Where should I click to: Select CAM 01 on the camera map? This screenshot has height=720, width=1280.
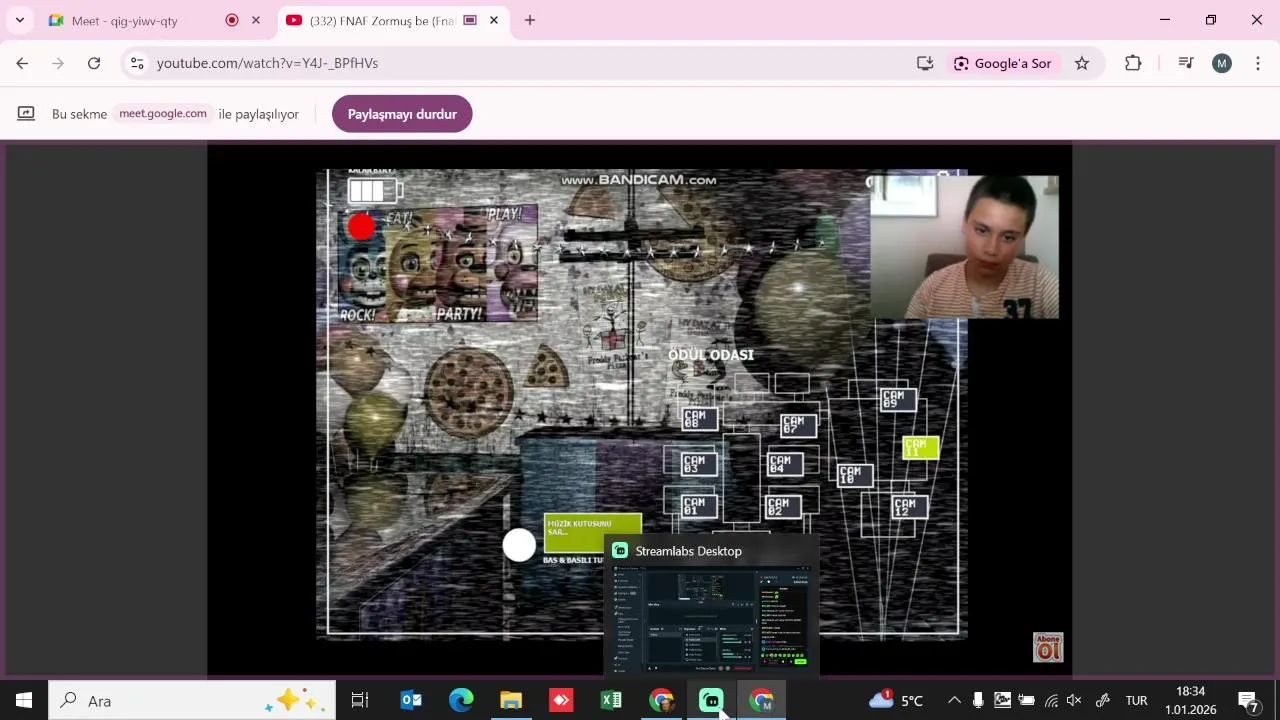point(698,506)
